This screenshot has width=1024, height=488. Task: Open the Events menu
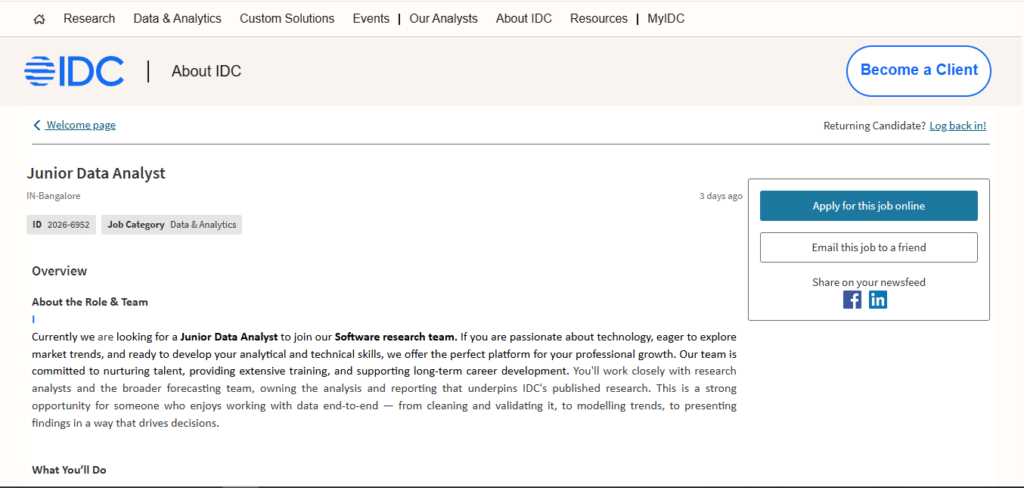coord(371,19)
